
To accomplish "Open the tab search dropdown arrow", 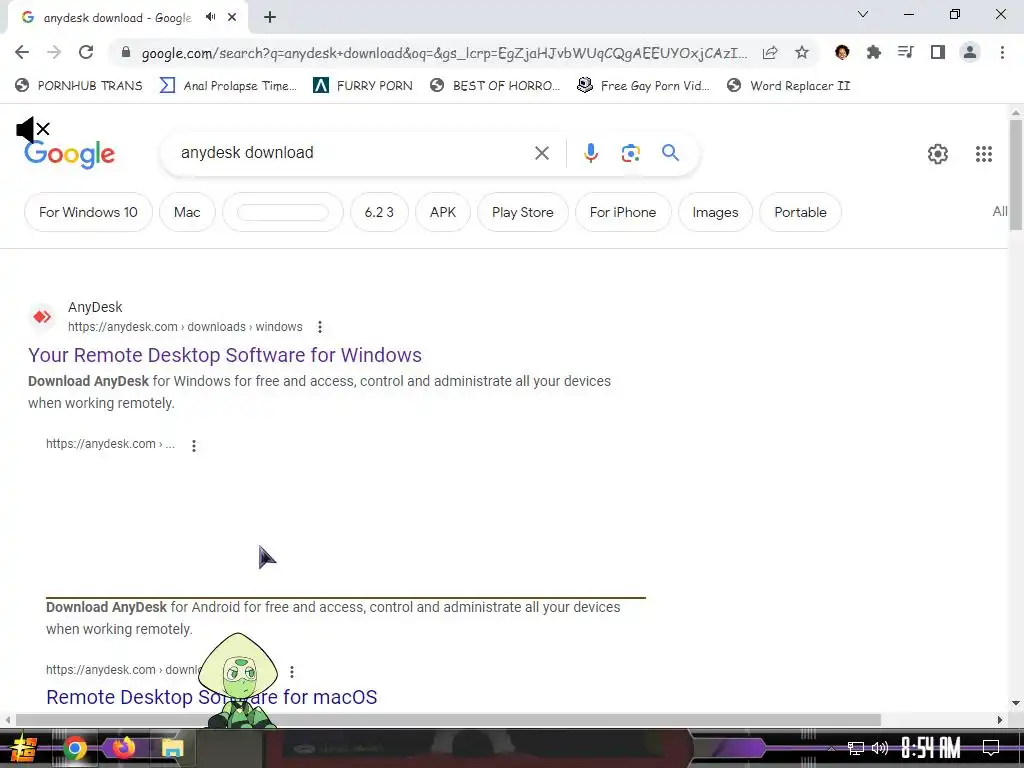I will point(863,14).
